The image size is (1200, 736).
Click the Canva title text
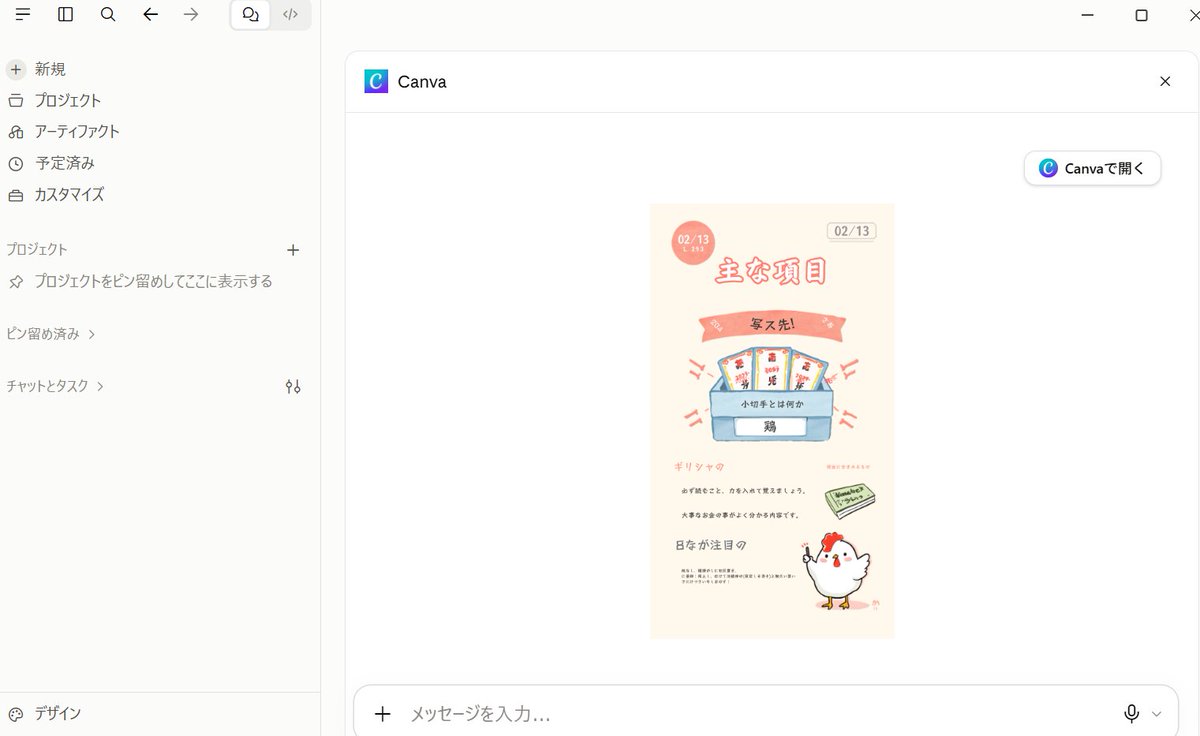[422, 82]
